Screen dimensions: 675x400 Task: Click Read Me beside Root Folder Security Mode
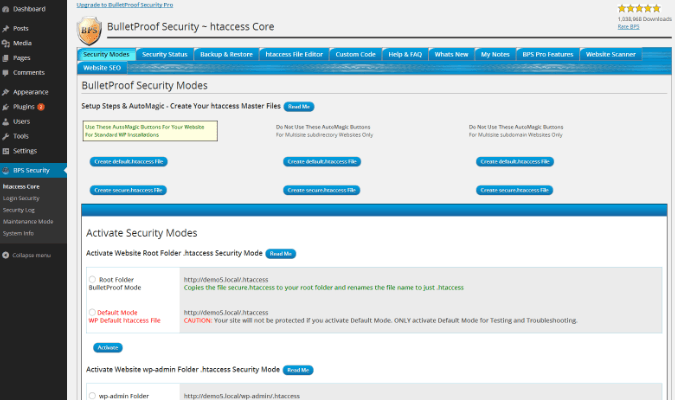coord(281,254)
